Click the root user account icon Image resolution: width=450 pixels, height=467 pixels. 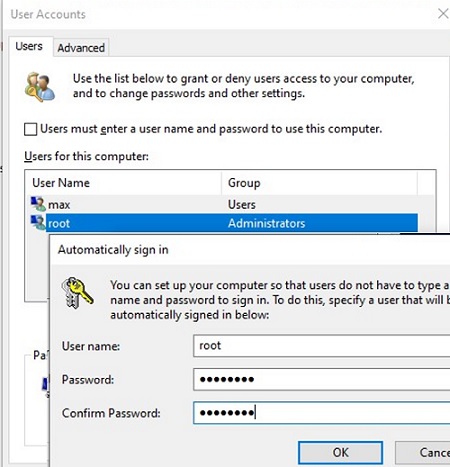[x=38, y=222]
